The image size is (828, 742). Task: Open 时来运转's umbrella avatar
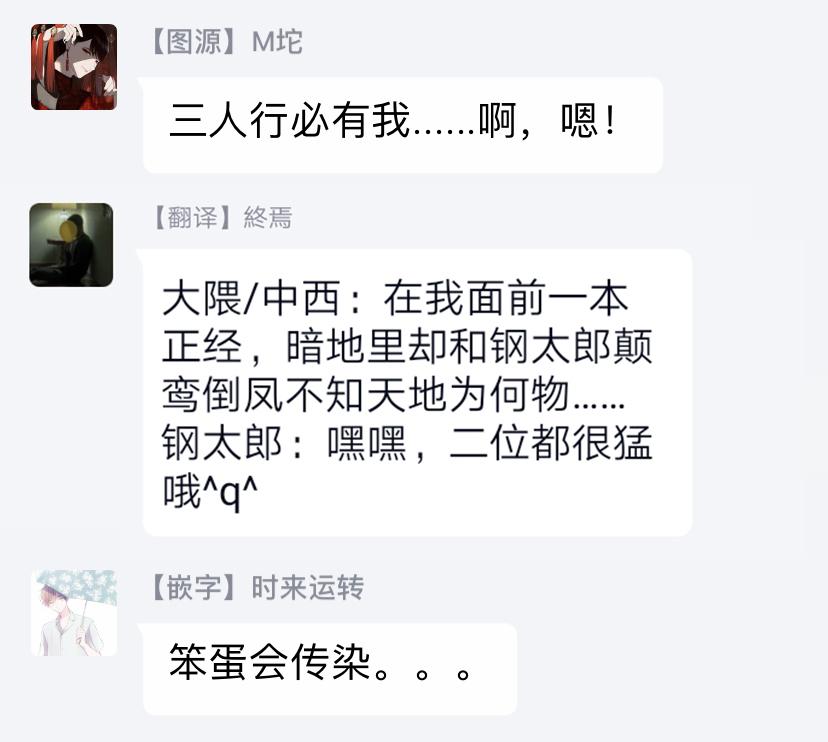click(74, 613)
